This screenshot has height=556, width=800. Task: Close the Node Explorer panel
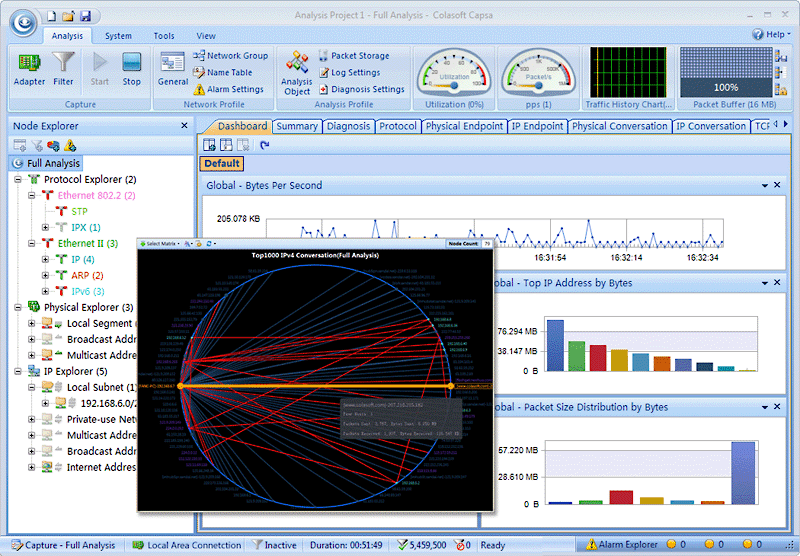tap(184, 126)
